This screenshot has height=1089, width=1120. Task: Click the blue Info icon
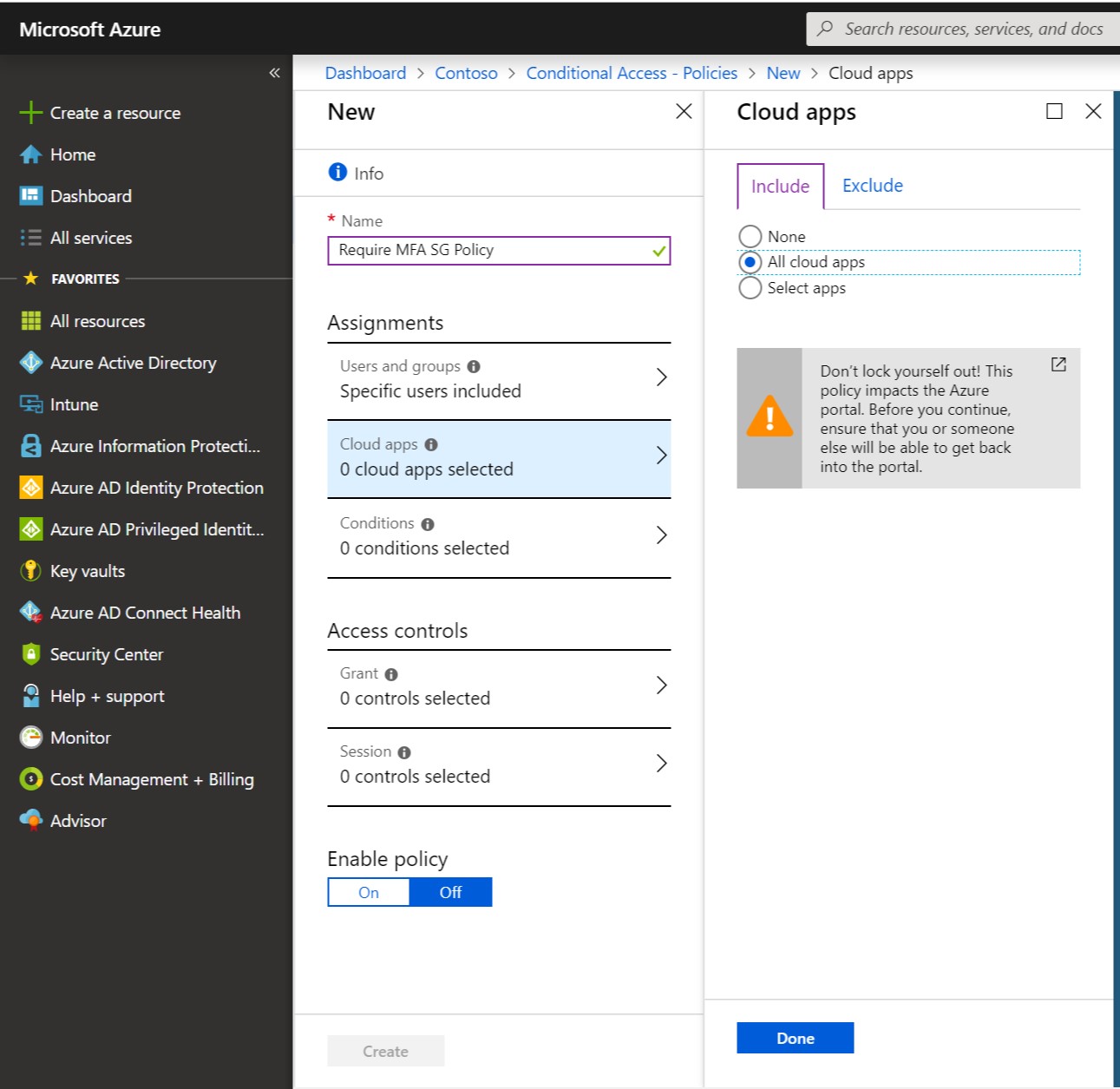[x=337, y=172]
